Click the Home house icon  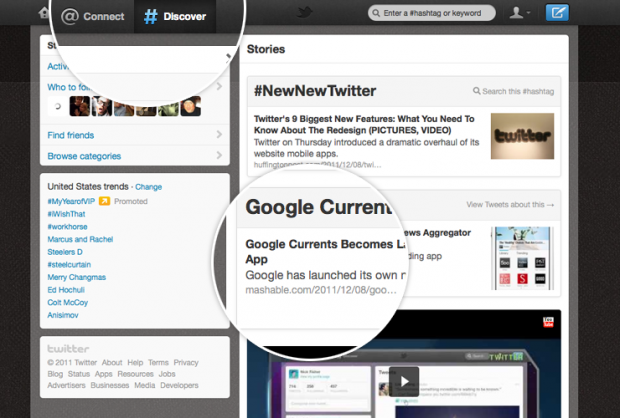(x=44, y=13)
